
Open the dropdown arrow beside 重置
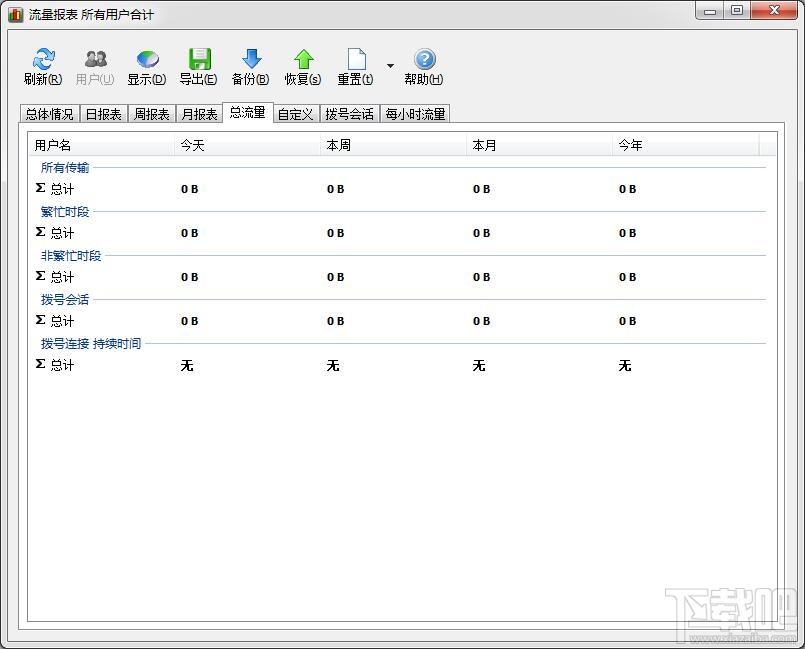[390, 65]
